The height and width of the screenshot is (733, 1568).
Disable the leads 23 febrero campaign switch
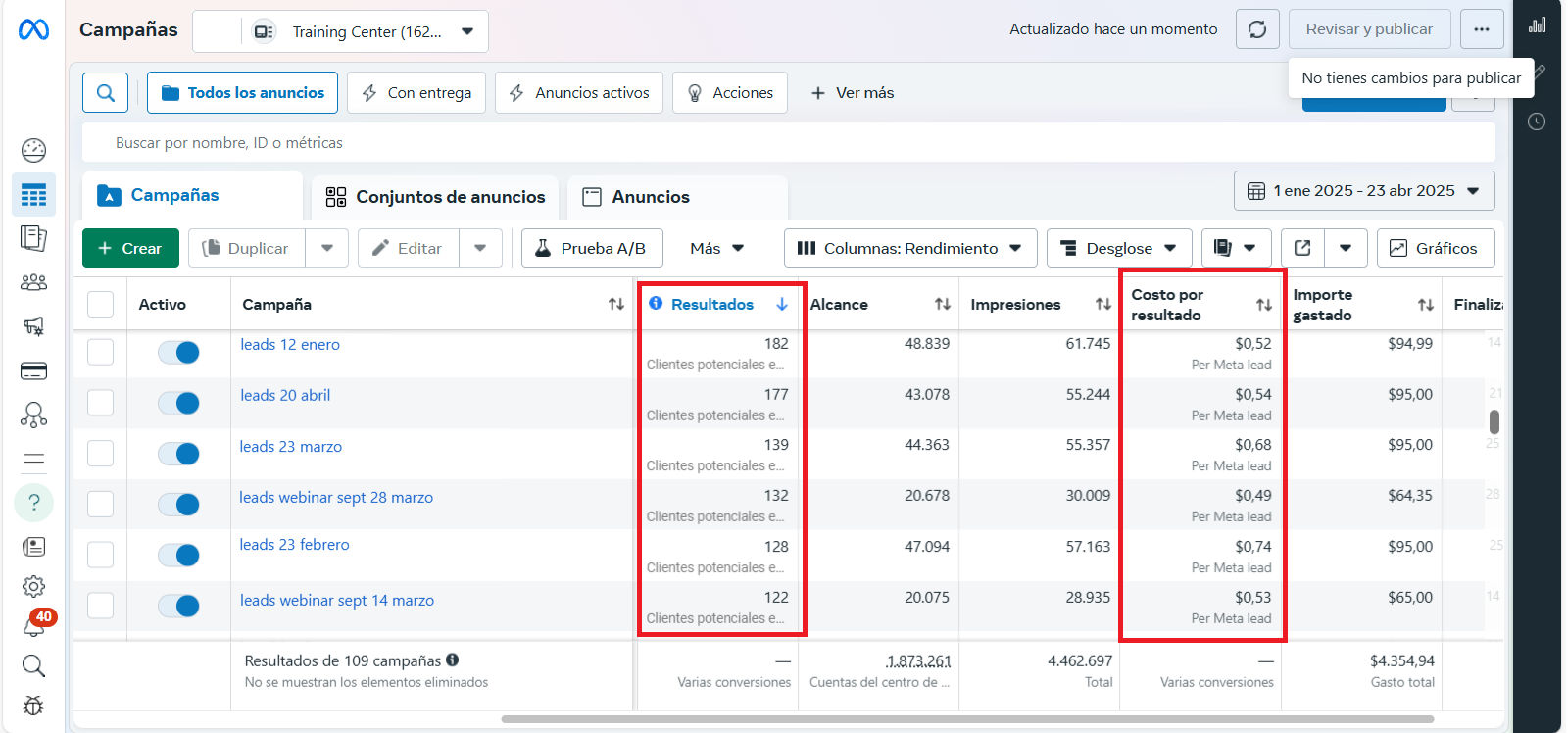coord(179,555)
